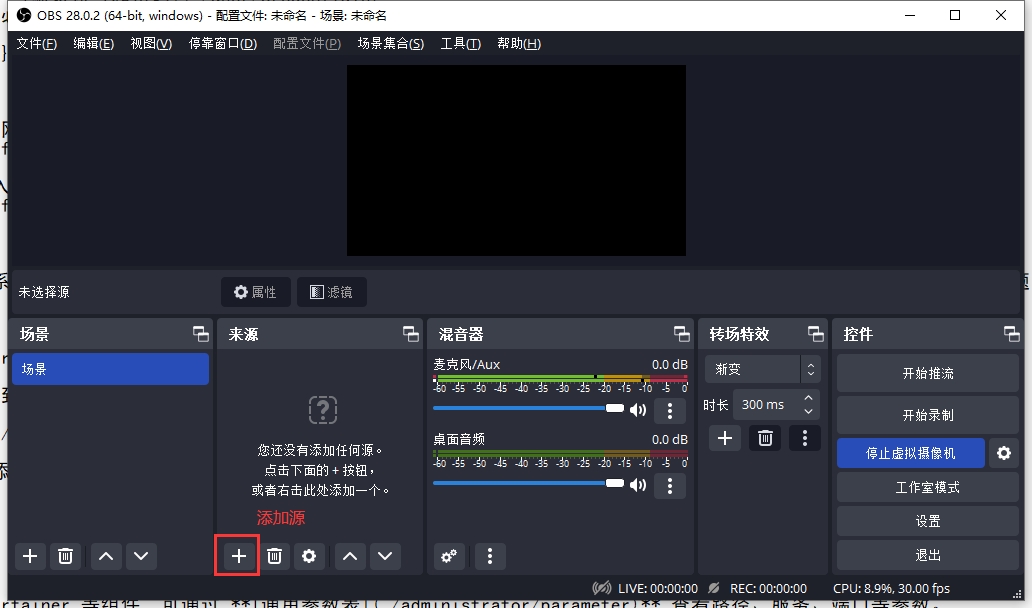The height and width of the screenshot is (608, 1032).
Task: Open the 场景集合(S) menu
Action: 390,44
